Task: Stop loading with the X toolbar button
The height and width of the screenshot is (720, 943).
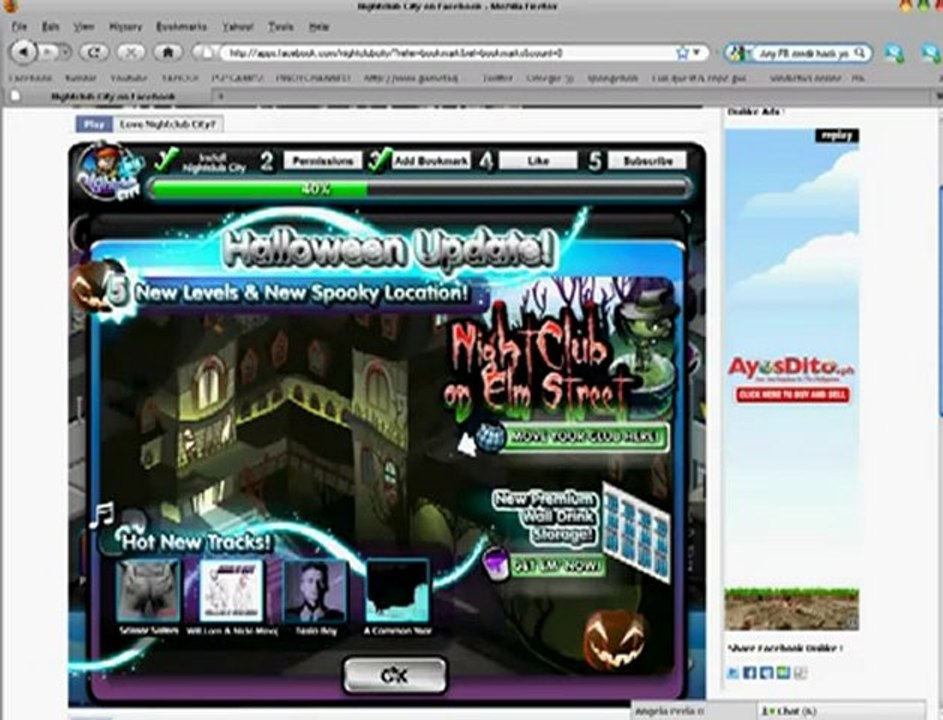Action: click(x=131, y=52)
